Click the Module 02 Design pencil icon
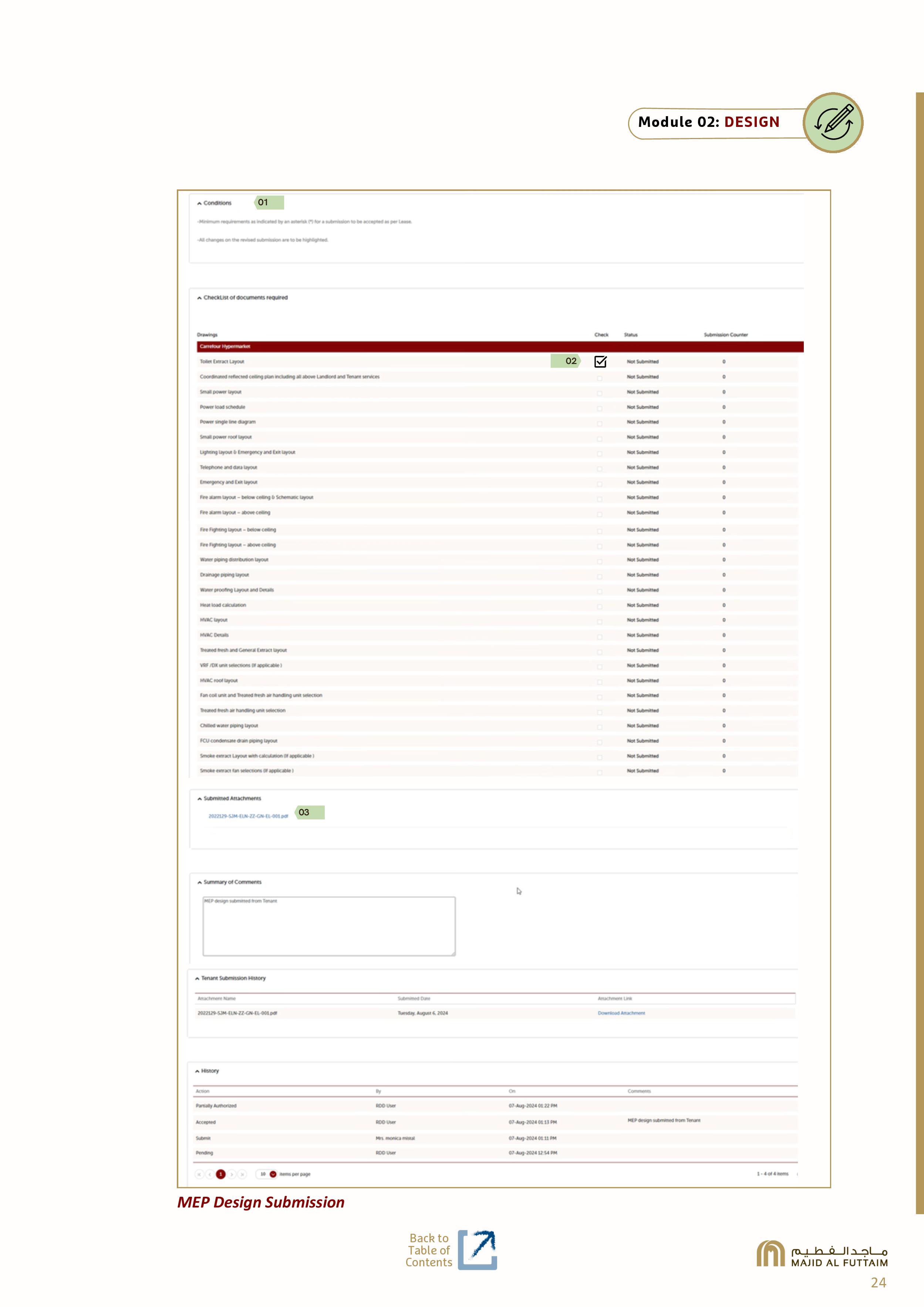924x1307 pixels. 833,122
